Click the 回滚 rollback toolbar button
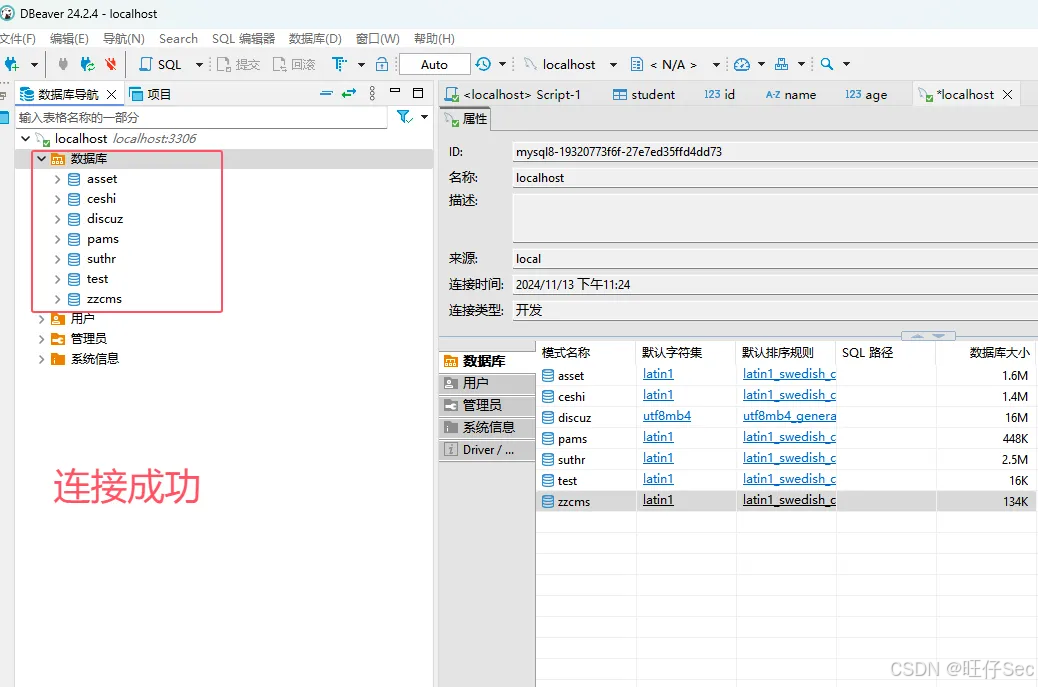 (x=295, y=64)
